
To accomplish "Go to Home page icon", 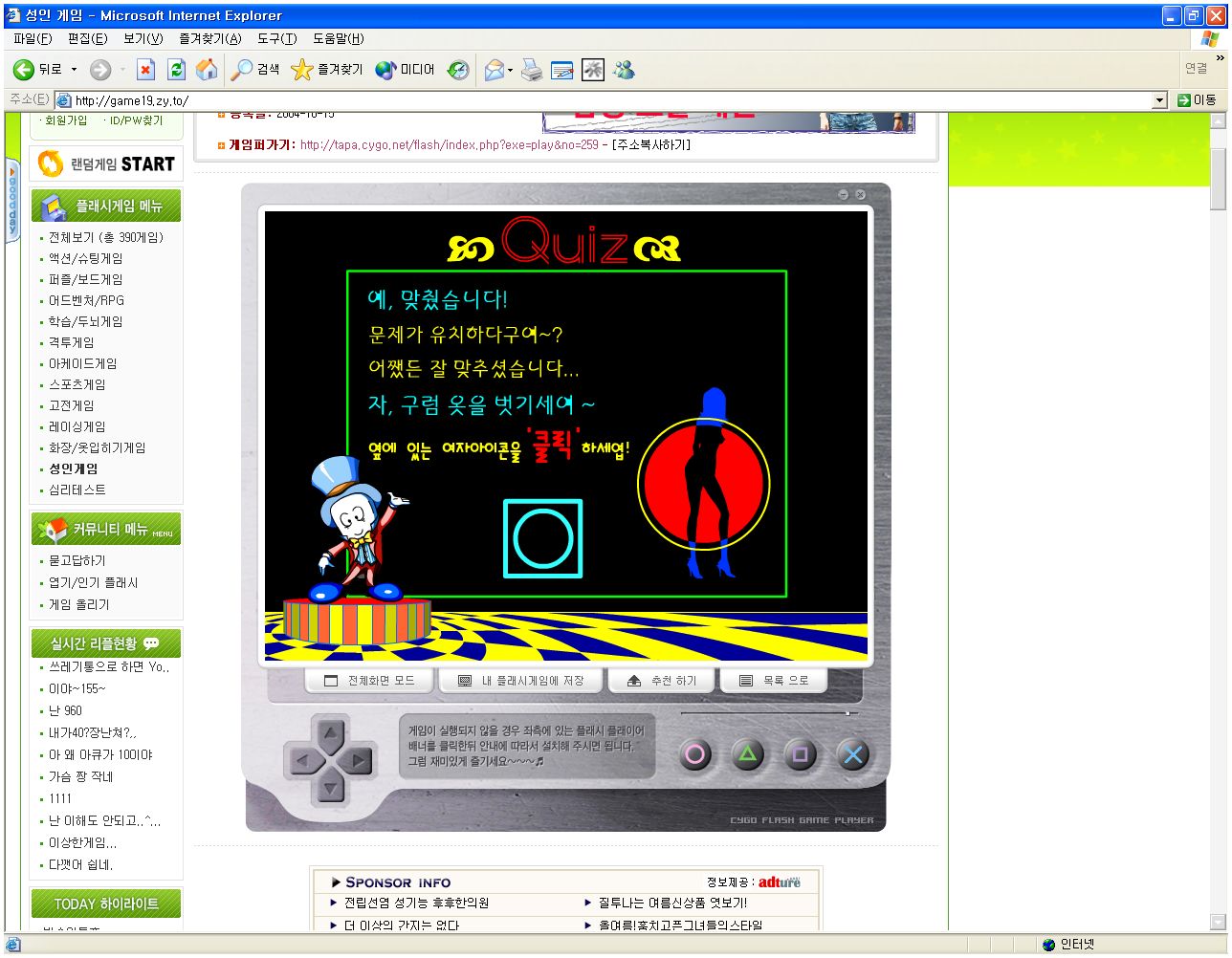I will pos(207,70).
